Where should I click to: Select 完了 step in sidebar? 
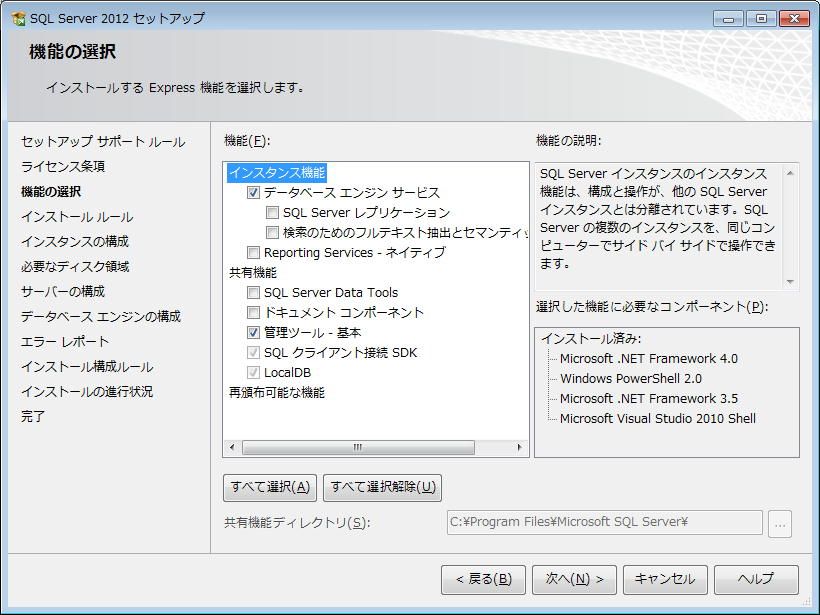(33, 417)
